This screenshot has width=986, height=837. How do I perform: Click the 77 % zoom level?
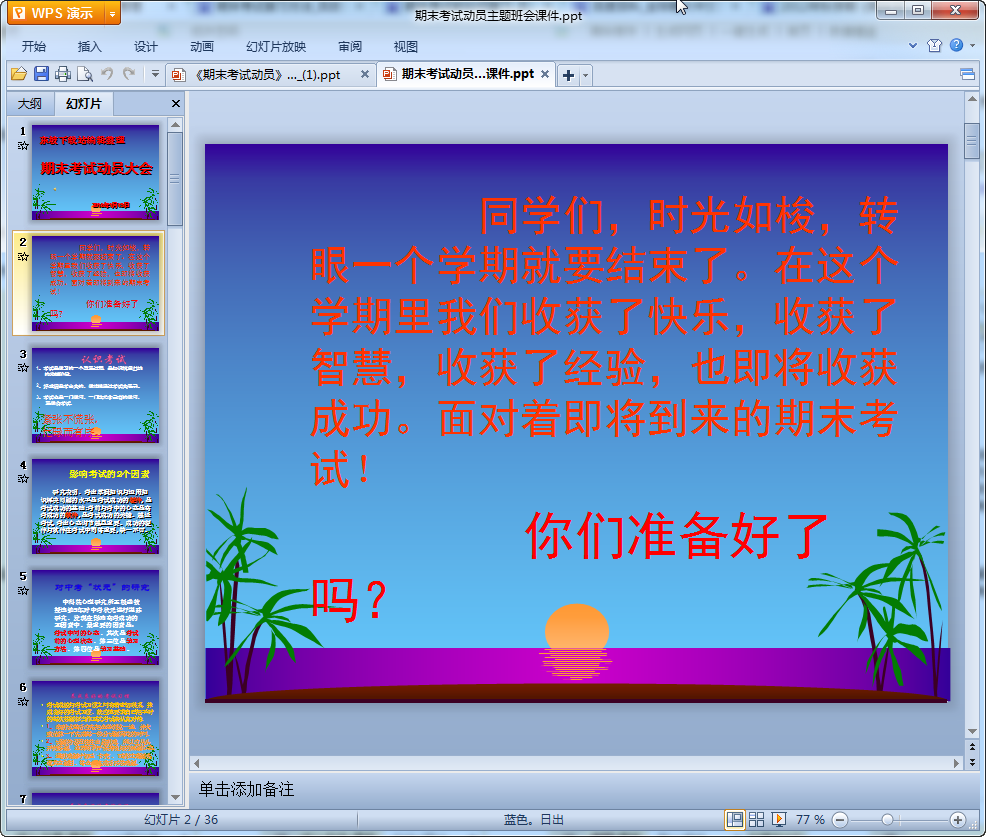pyautogui.click(x=810, y=819)
